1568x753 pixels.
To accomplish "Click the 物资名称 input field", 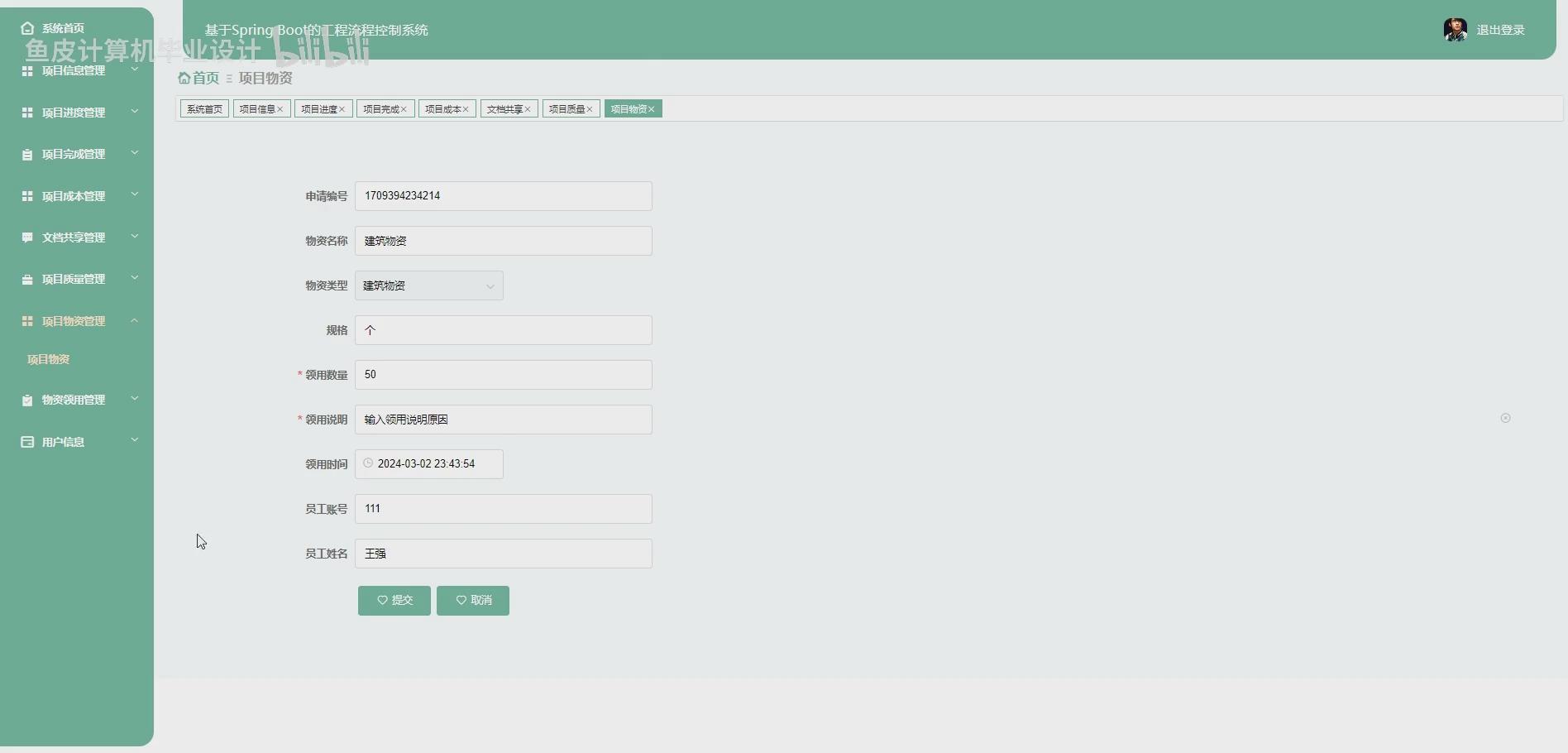I will pyautogui.click(x=504, y=241).
